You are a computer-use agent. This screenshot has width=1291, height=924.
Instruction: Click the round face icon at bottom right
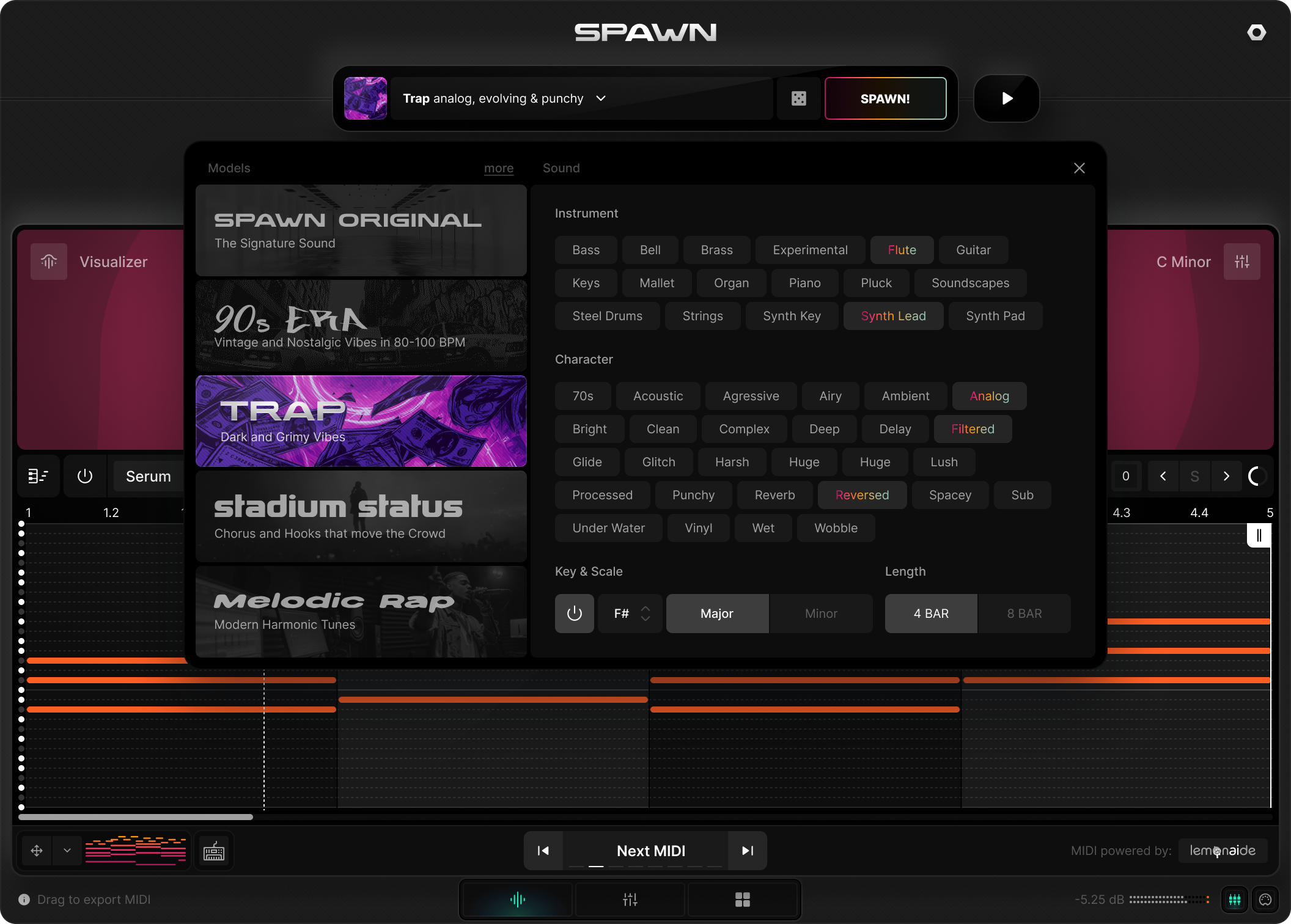pyautogui.click(x=1265, y=900)
